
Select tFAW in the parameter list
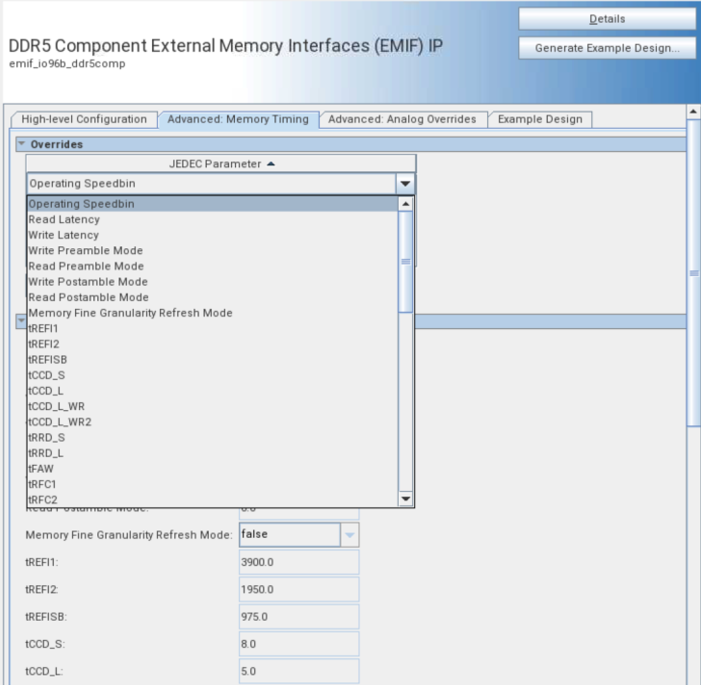click(x=41, y=468)
